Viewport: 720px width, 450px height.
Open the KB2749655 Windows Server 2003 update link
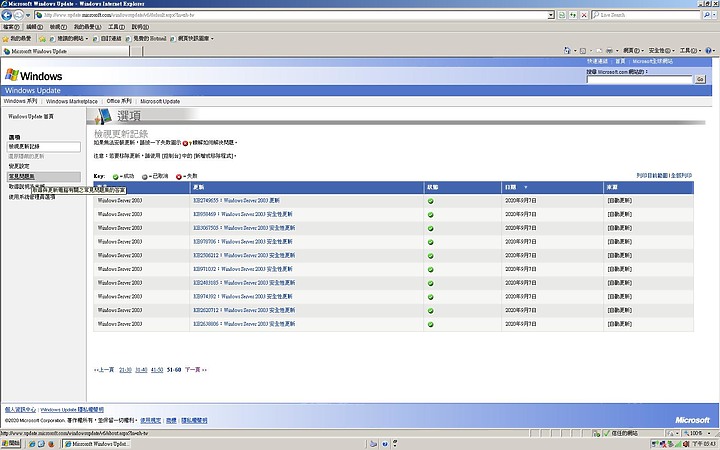tap(236, 201)
